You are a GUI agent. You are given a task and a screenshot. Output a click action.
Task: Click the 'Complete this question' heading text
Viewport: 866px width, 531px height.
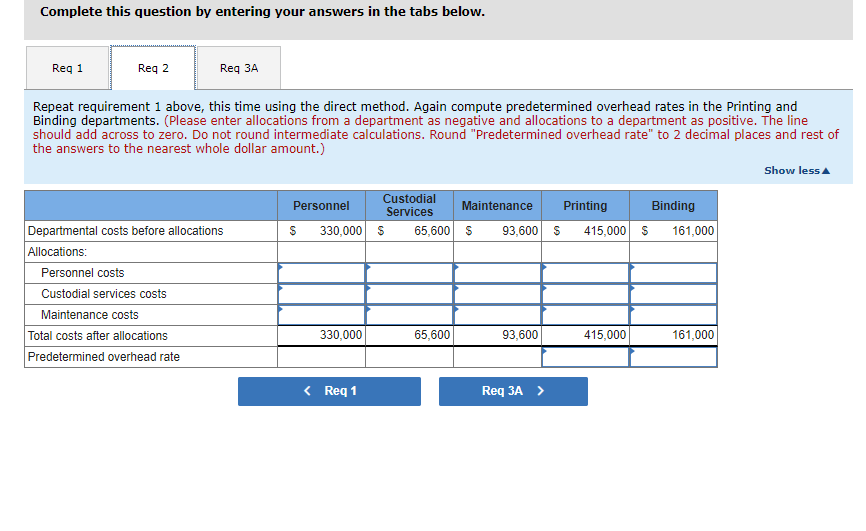[262, 12]
